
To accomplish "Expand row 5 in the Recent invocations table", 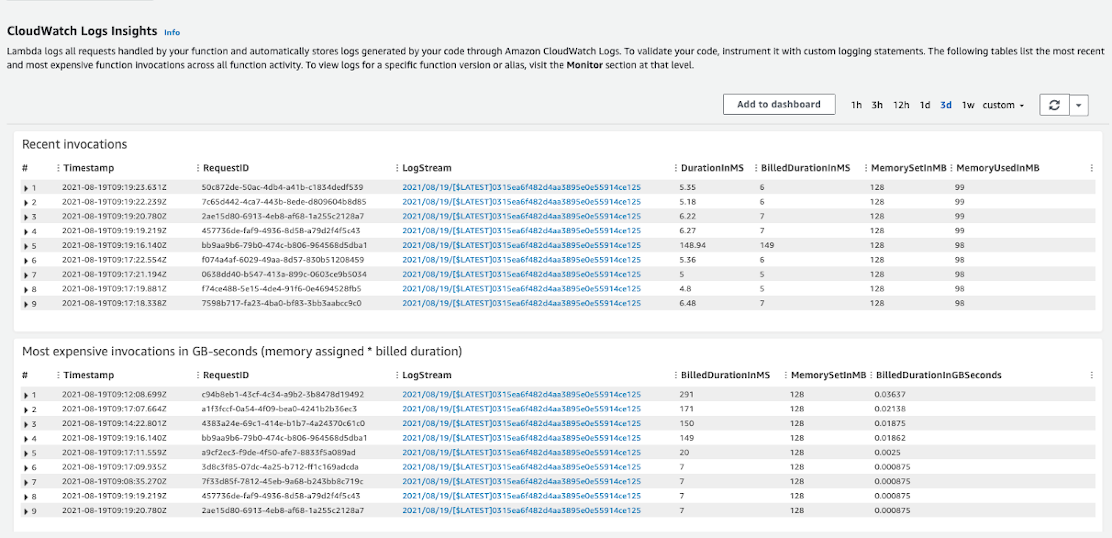I will [x=27, y=245].
